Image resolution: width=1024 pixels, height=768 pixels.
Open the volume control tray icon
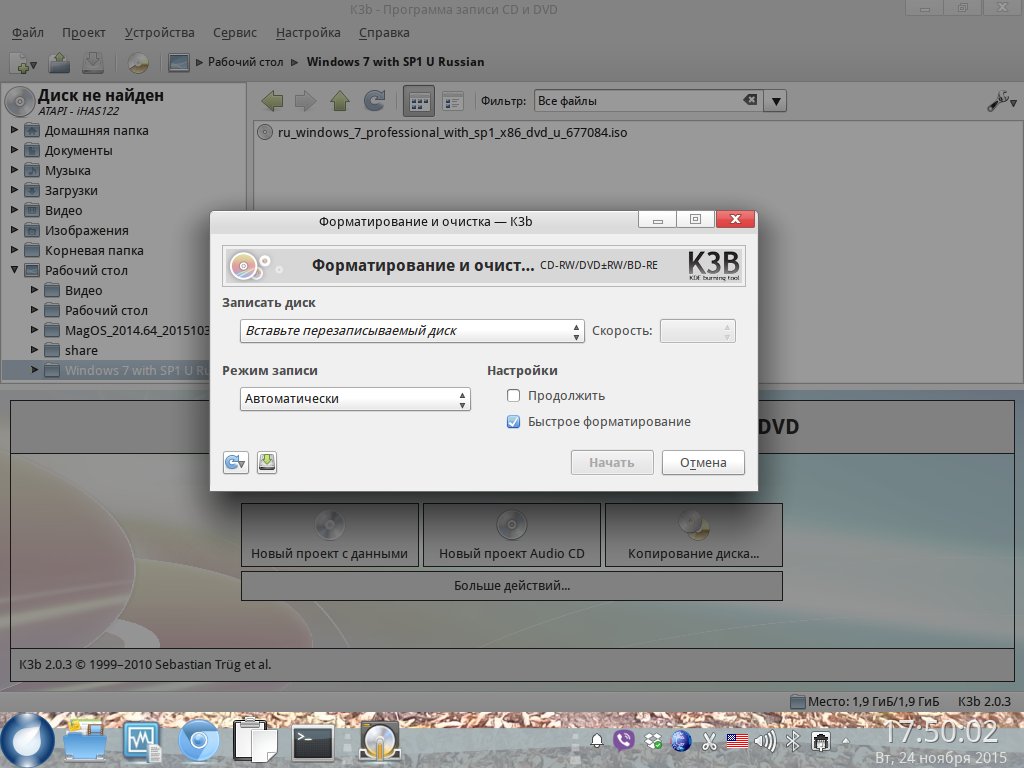(x=765, y=741)
